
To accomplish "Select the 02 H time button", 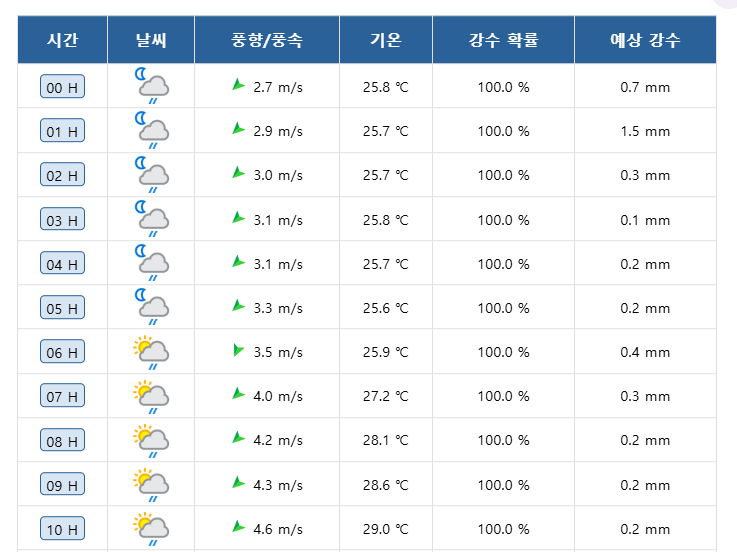I will click(62, 175).
